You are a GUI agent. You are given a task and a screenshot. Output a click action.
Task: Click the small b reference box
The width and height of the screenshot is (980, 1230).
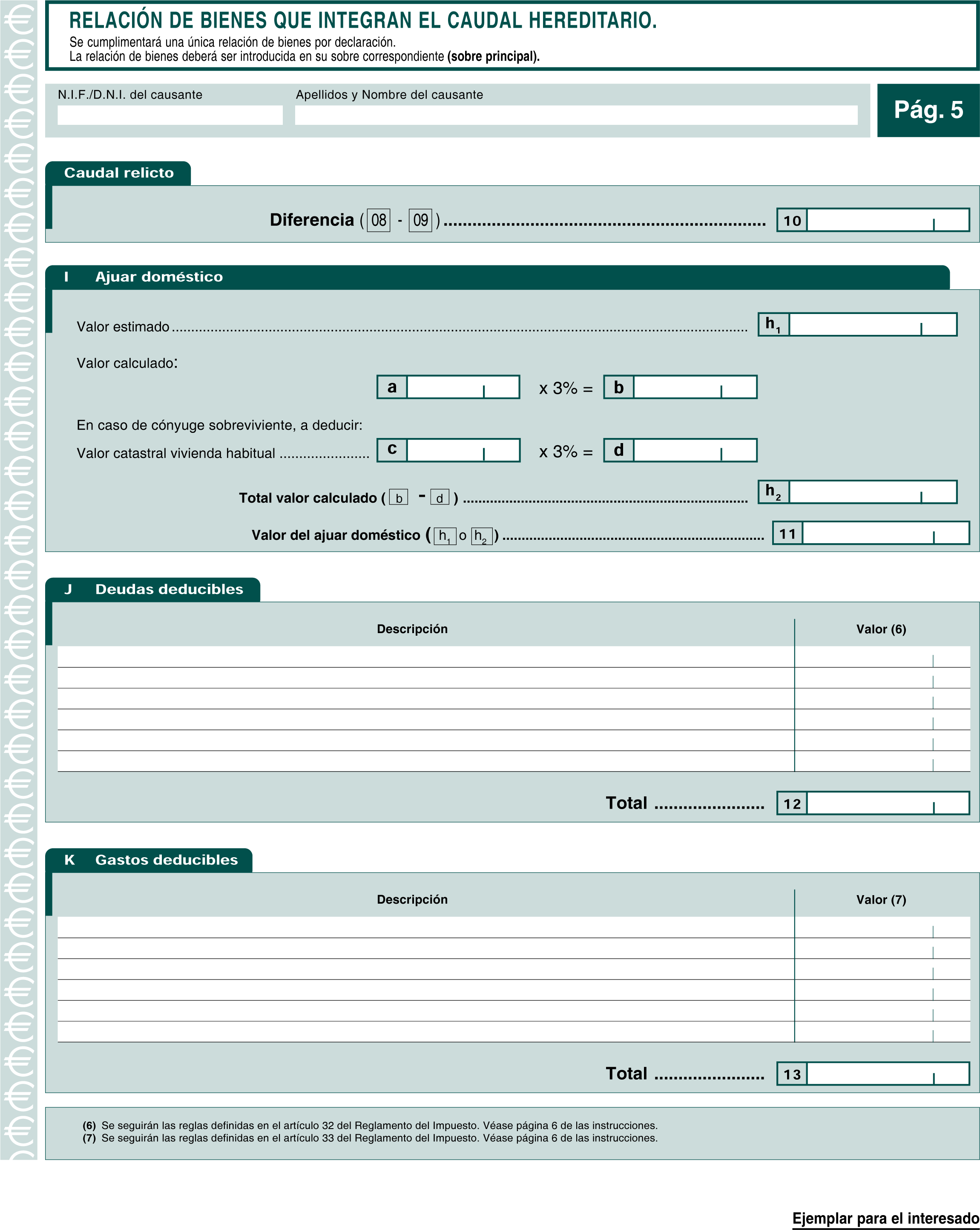399,498
